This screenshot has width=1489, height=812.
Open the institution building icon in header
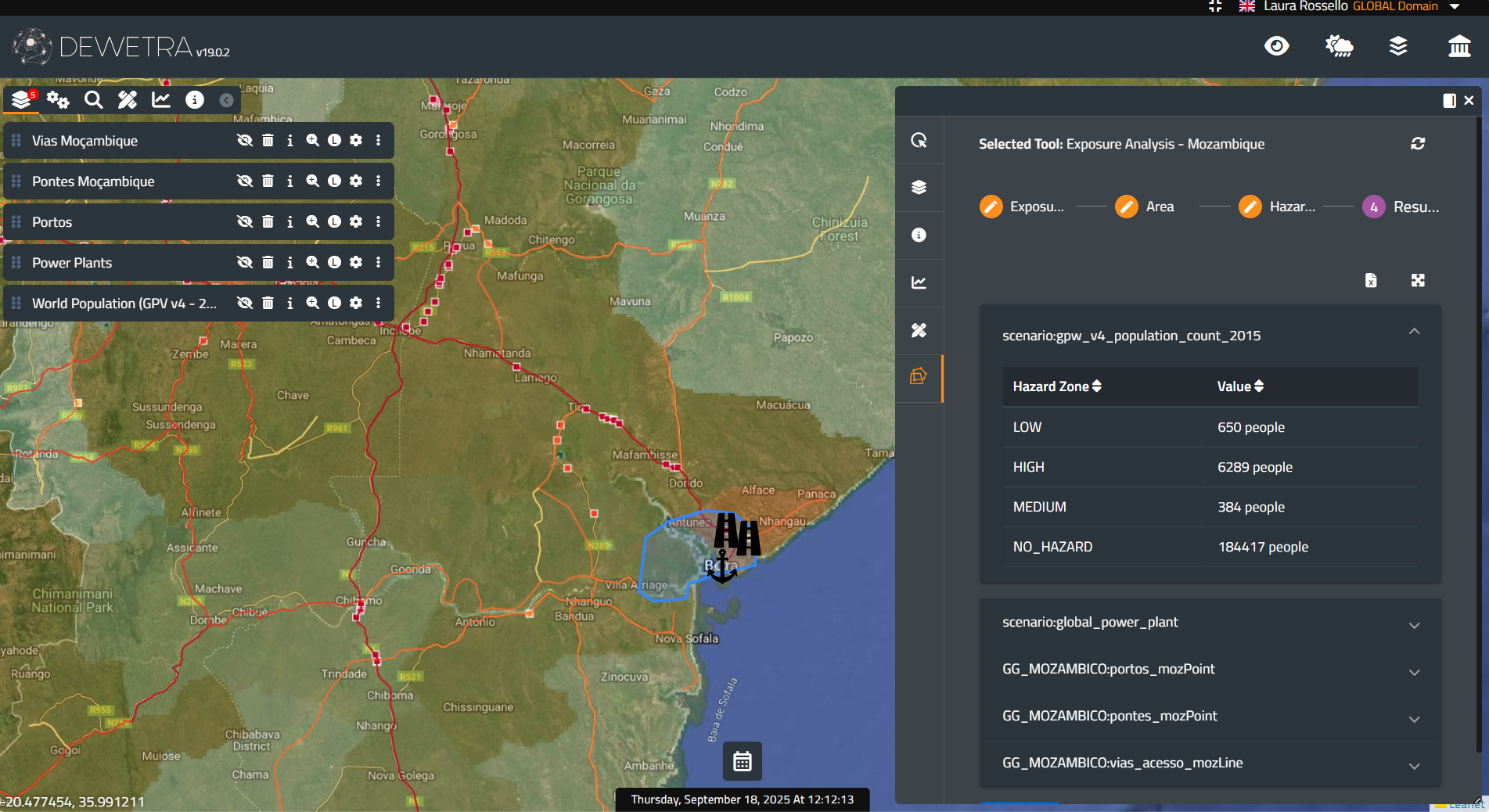[1458, 46]
